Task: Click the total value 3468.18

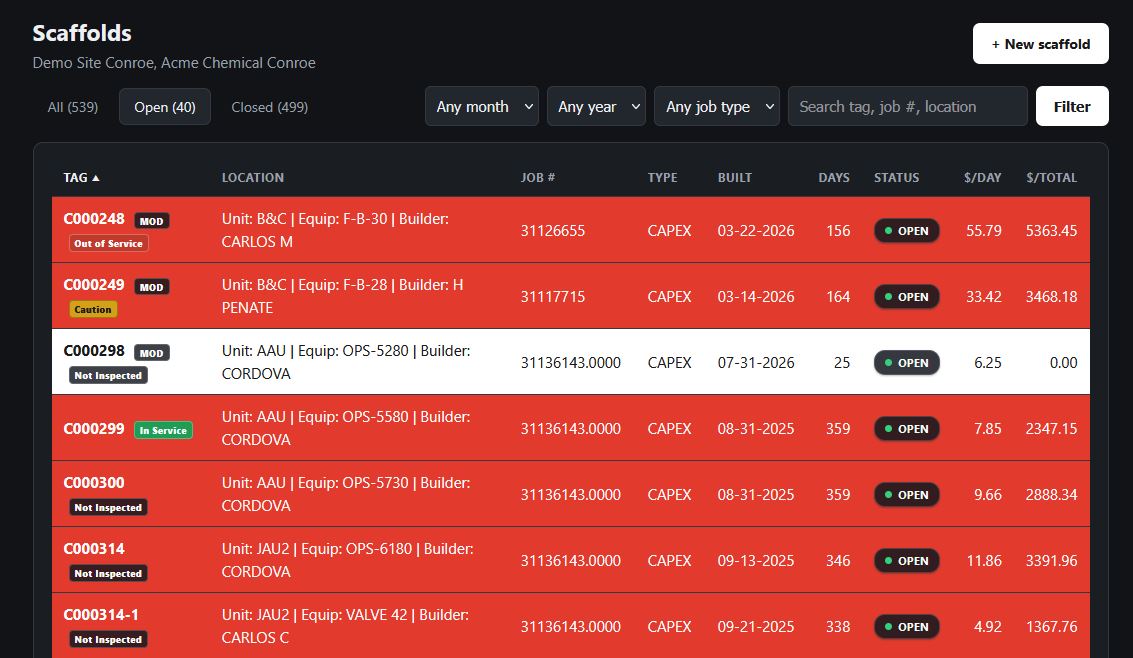Action: [x=1051, y=297]
